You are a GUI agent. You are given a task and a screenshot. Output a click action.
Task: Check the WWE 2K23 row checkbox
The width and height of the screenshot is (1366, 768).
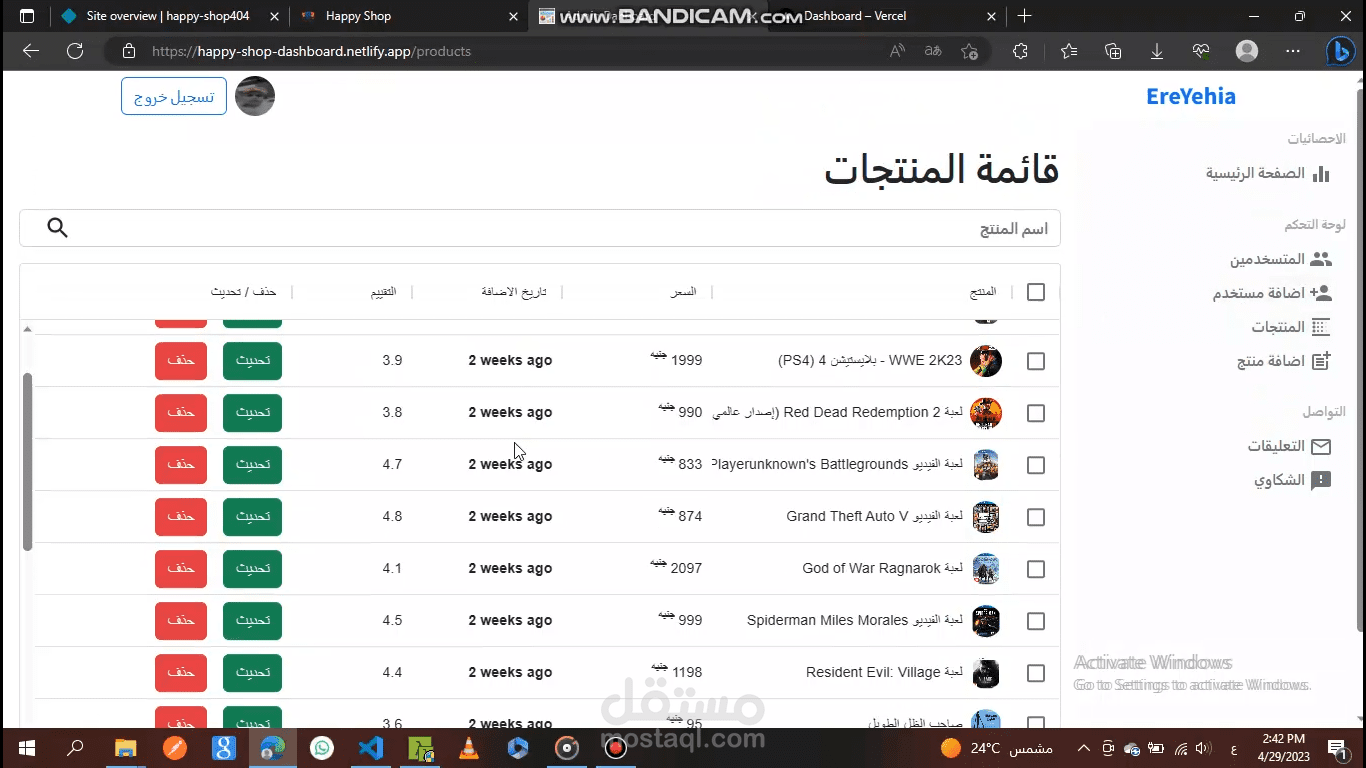coord(1036,361)
